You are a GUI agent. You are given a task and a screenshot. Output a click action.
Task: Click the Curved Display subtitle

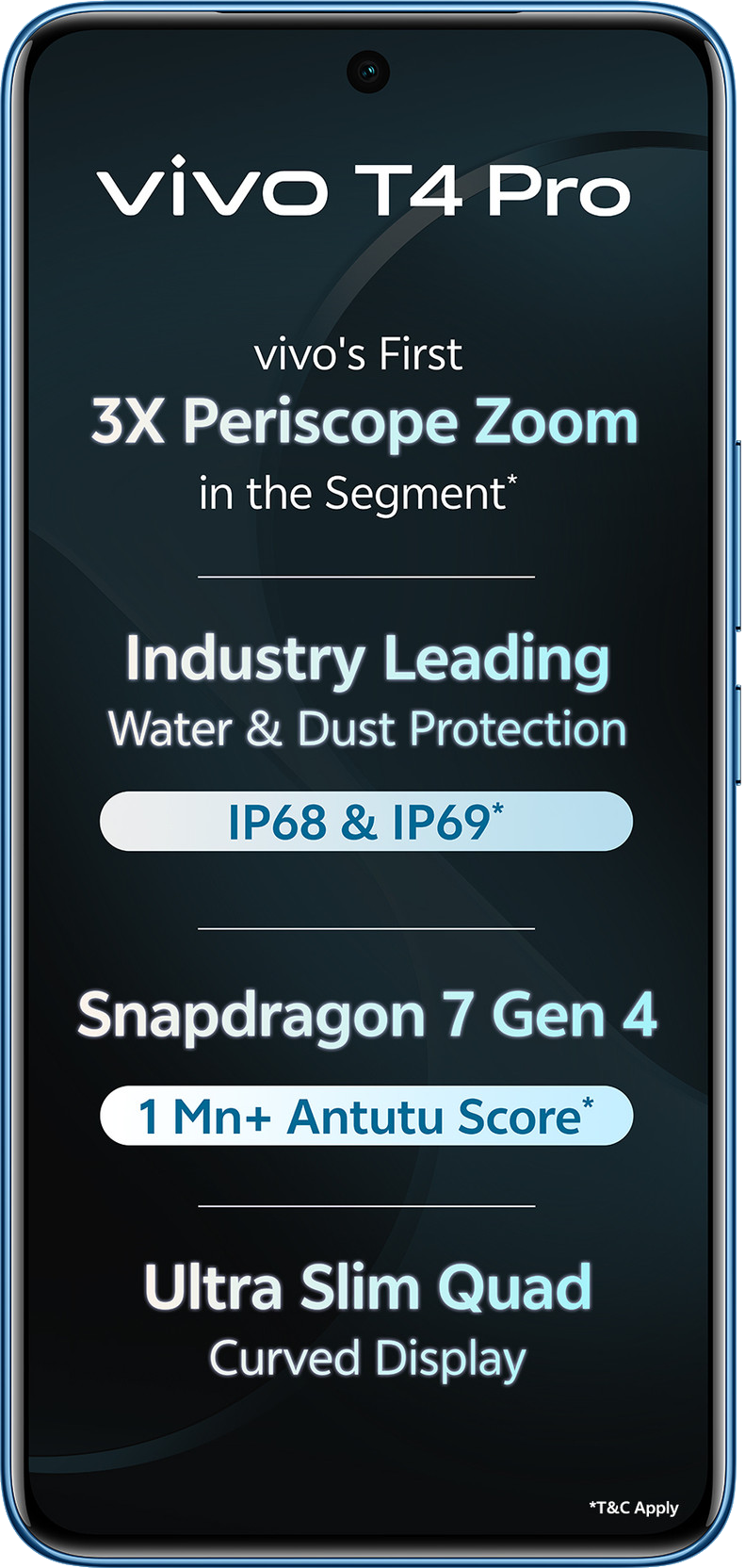[x=367, y=1360]
